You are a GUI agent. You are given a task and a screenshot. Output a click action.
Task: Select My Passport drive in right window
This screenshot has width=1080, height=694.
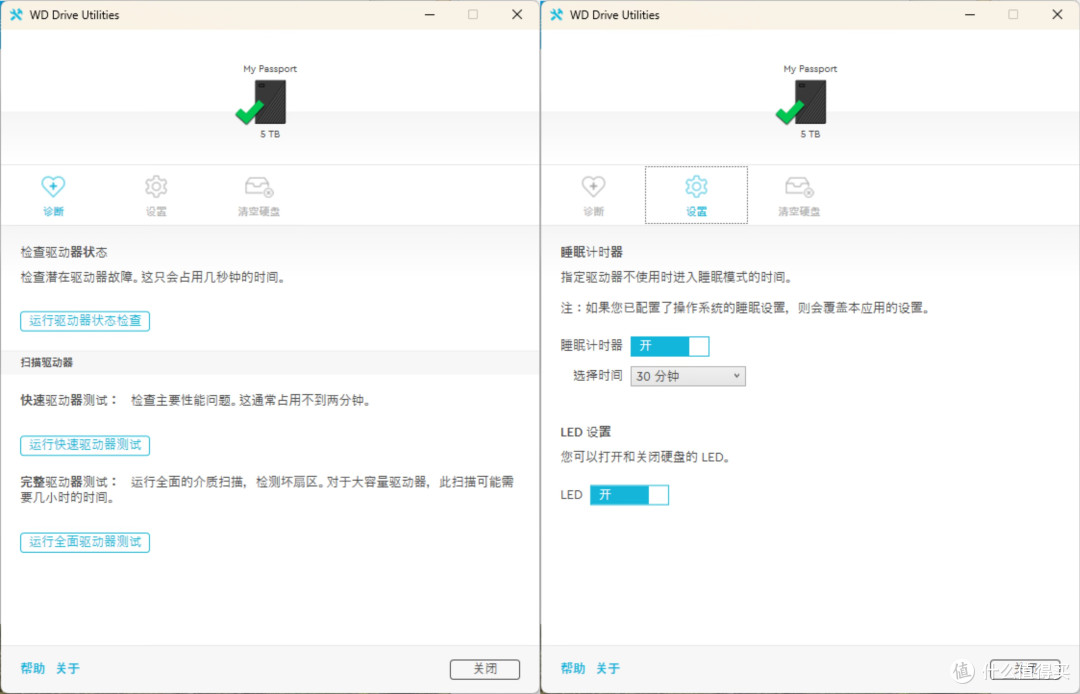(809, 101)
